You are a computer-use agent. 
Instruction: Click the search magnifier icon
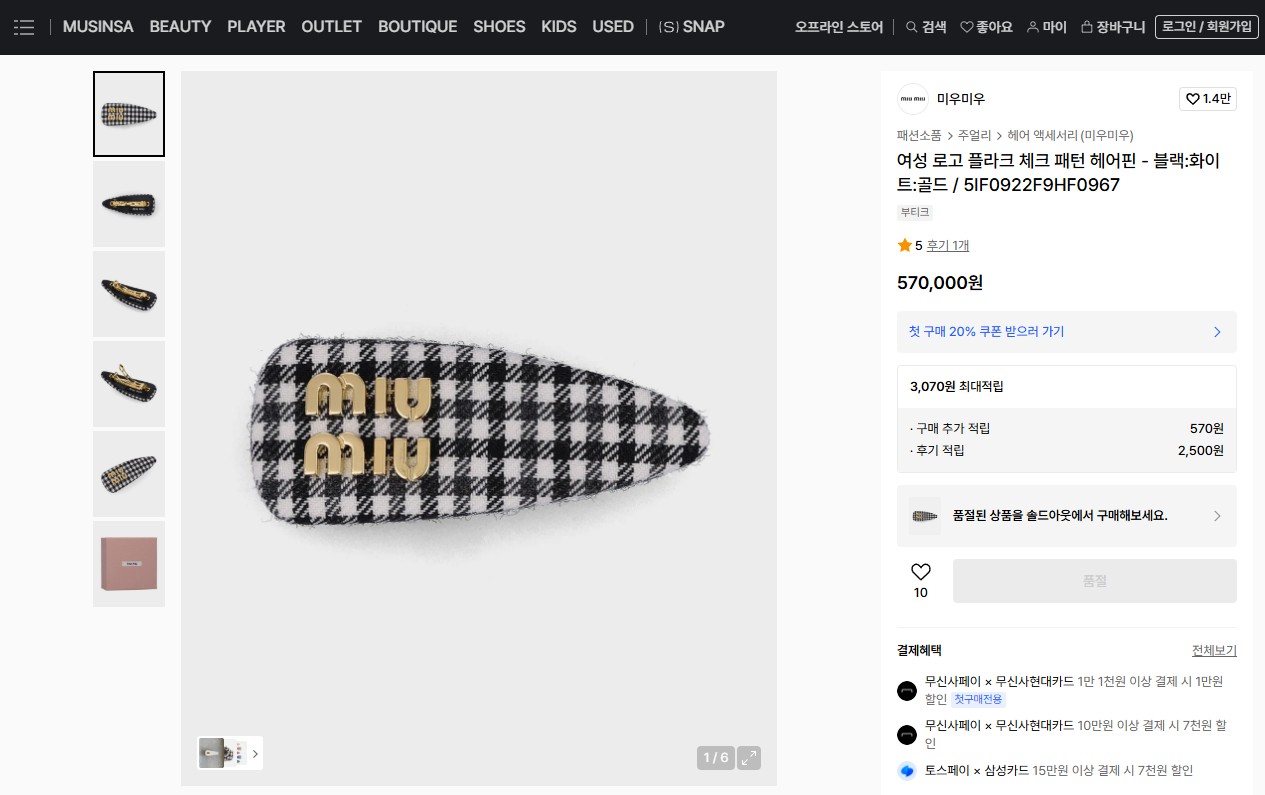(x=911, y=27)
